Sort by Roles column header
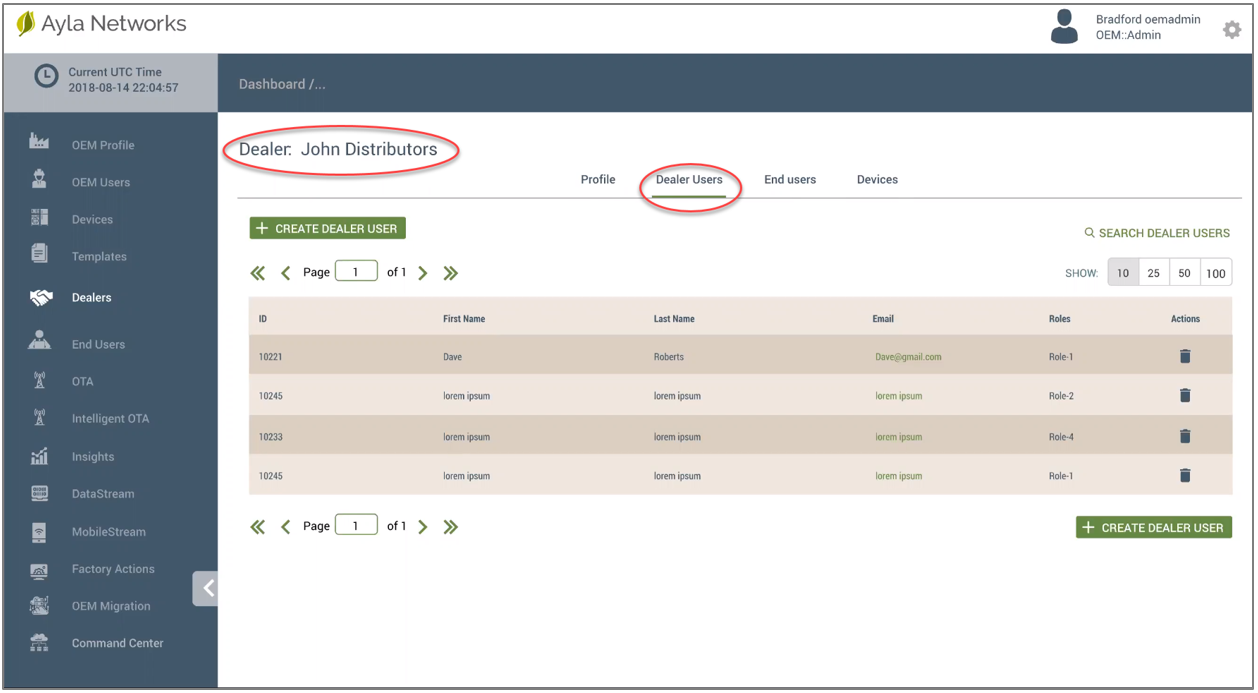Image resolution: width=1258 pixels, height=693 pixels. (1060, 319)
